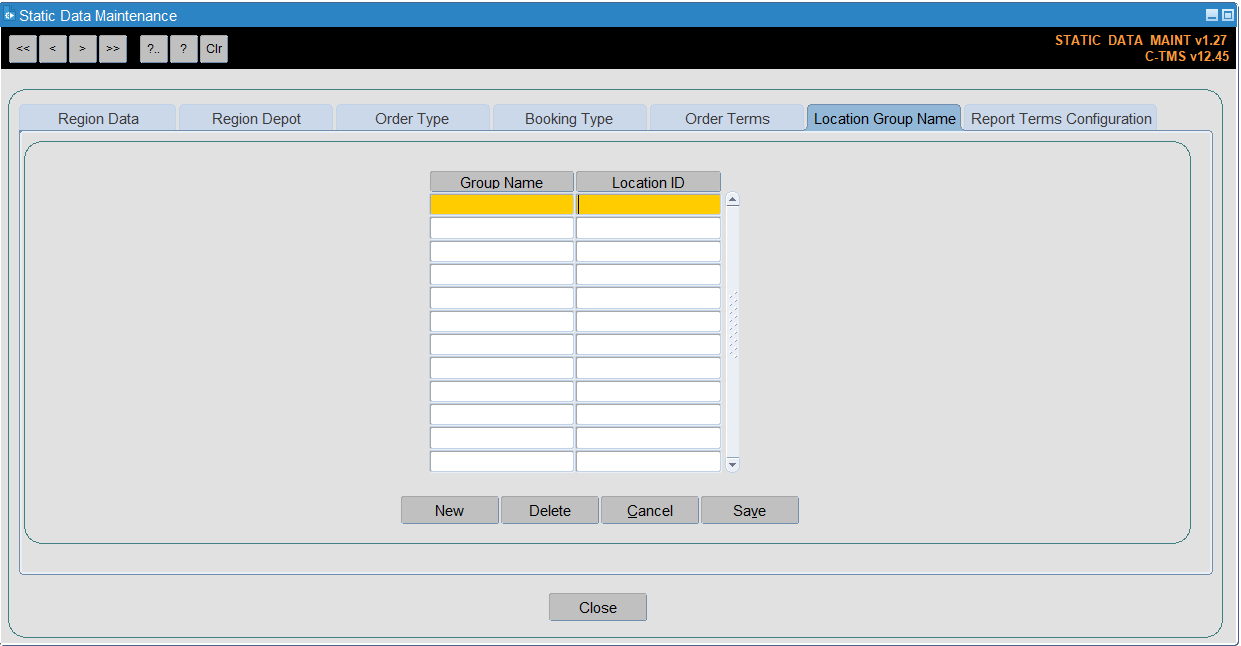Save changes with the Save button

coord(750,510)
